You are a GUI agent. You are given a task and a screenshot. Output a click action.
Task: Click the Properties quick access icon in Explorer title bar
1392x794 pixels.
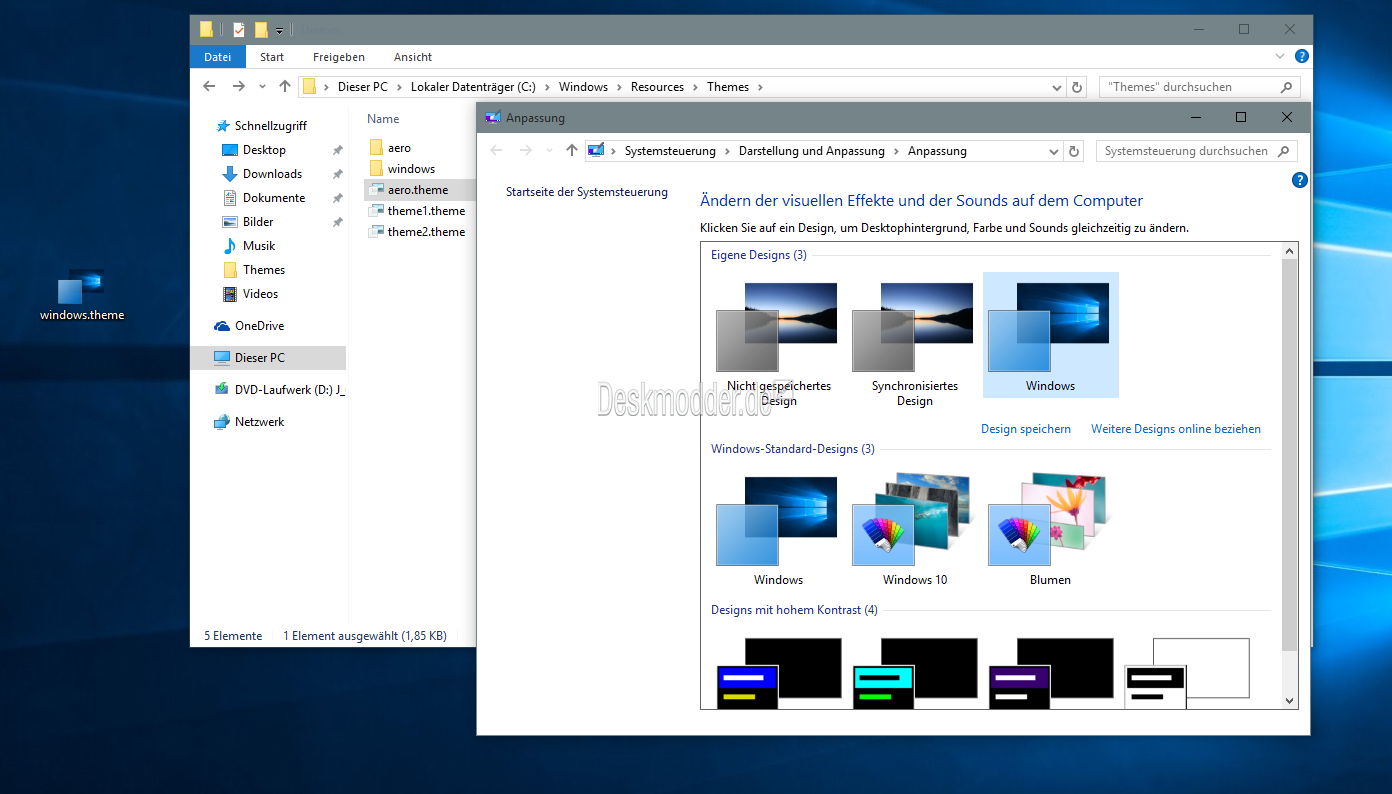point(239,29)
